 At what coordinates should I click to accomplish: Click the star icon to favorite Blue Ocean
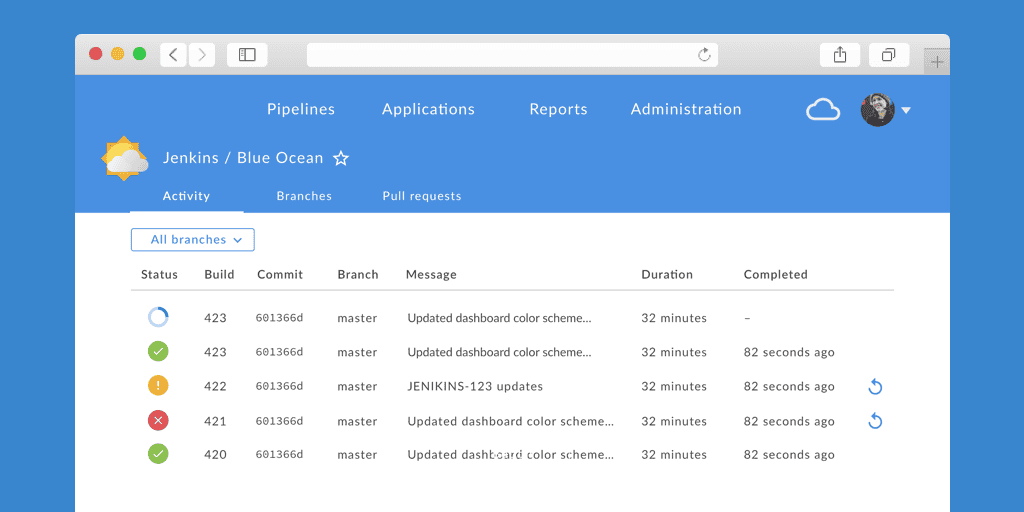click(341, 158)
